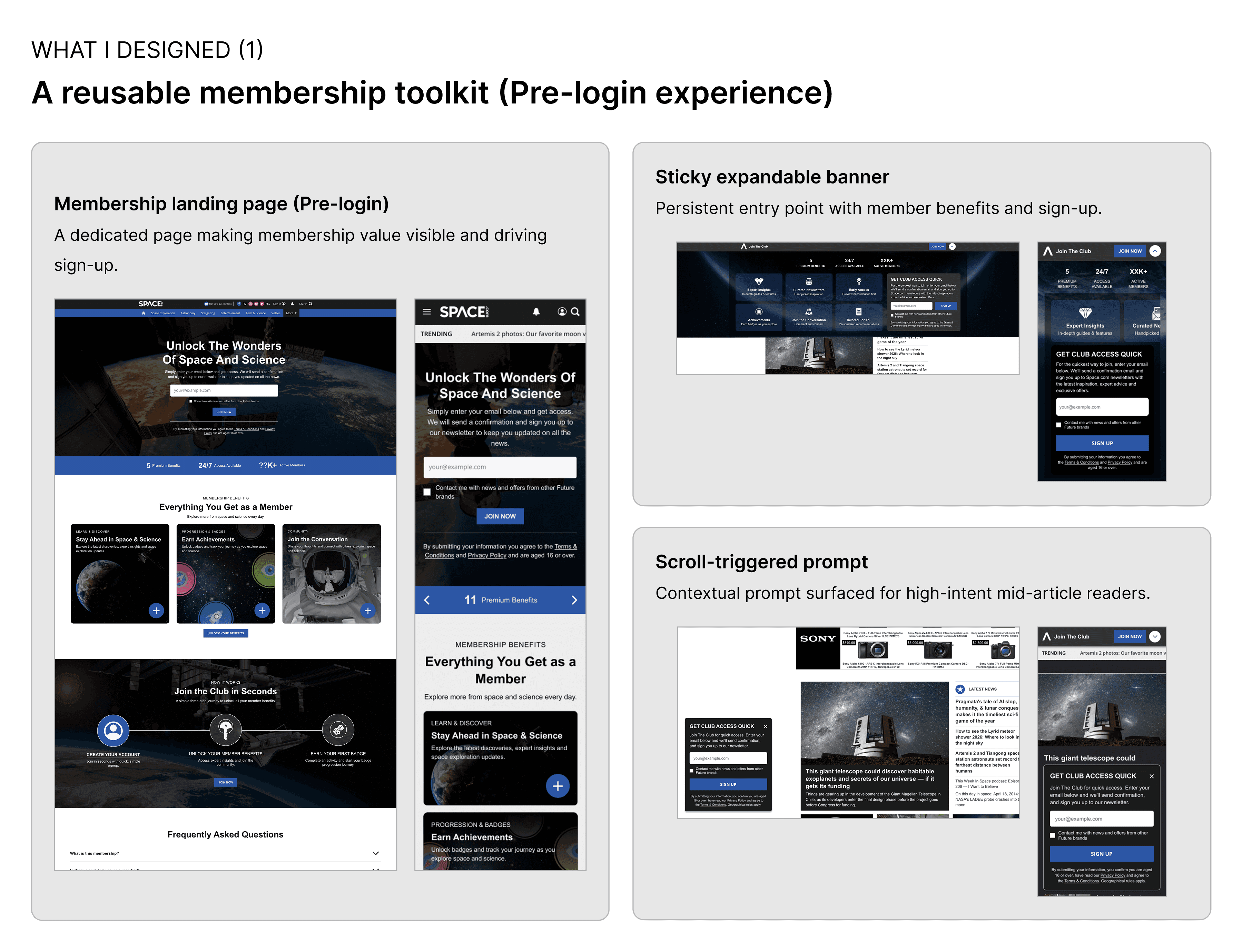The height and width of the screenshot is (952, 1242).
Task: Expand the 'What is this membership?' FAQ
Action: tap(375, 853)
